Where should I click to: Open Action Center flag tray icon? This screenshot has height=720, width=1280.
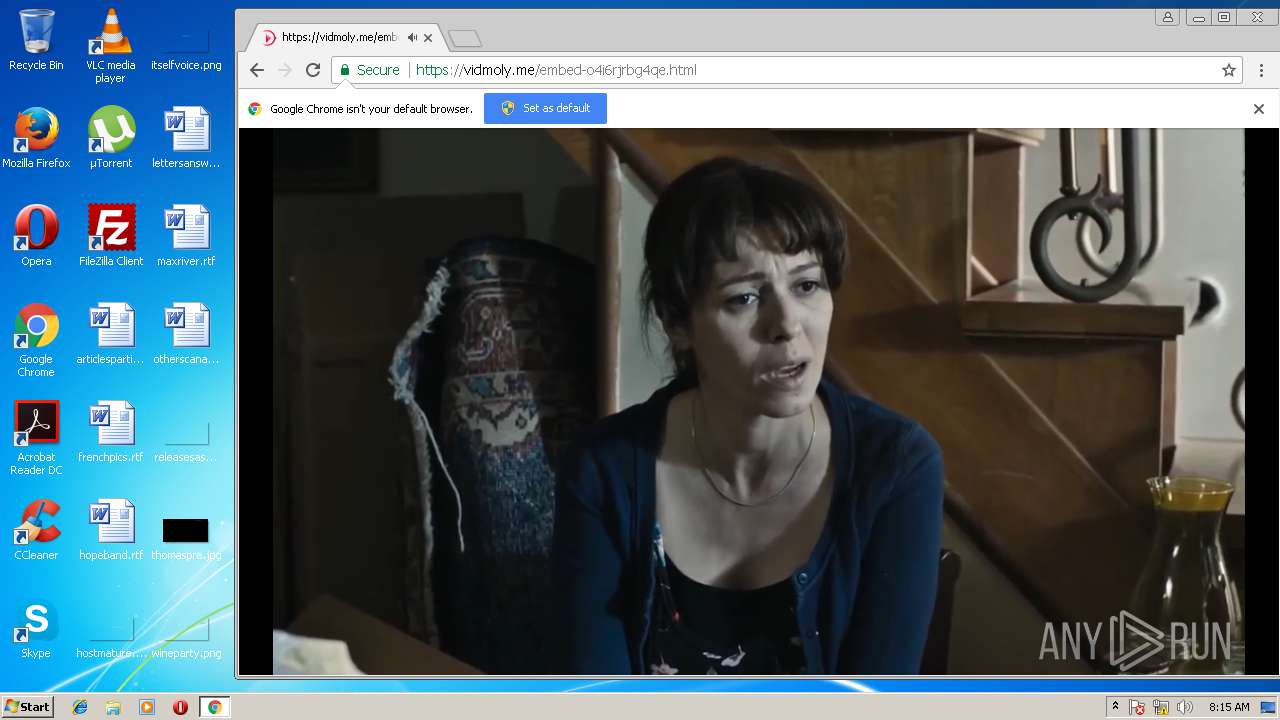[1137, 707]
